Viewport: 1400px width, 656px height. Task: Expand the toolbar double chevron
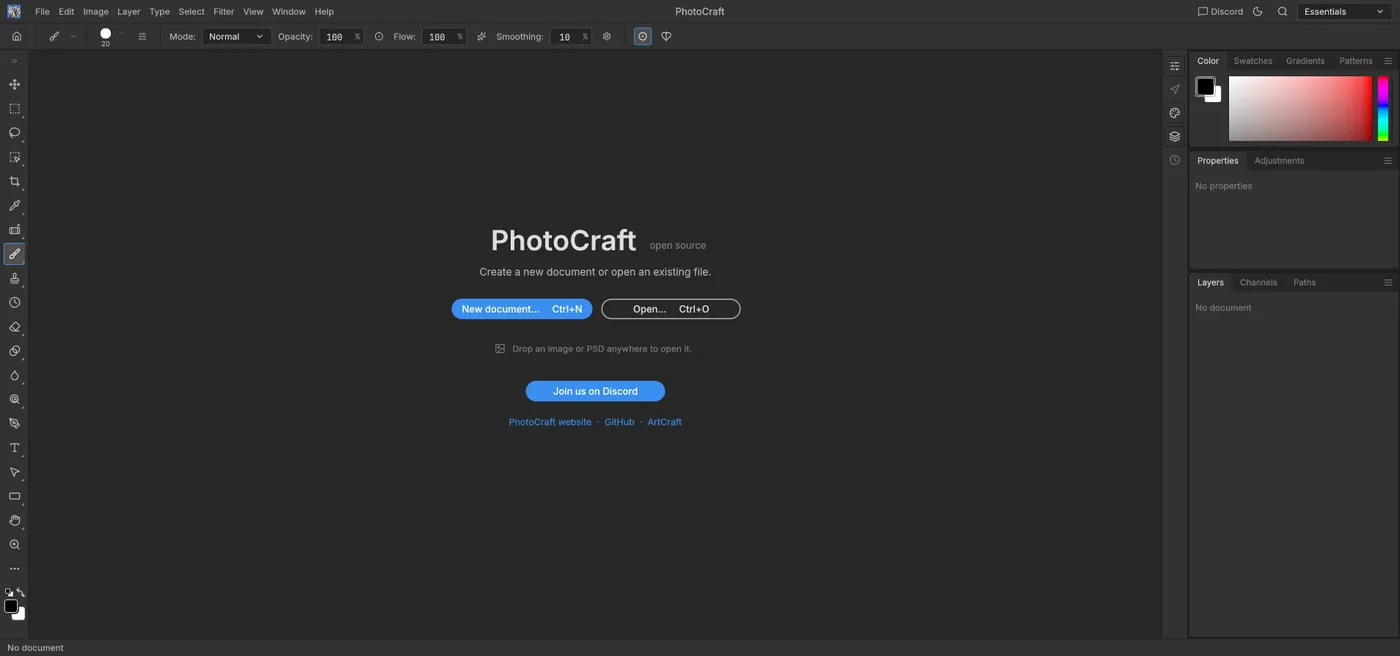point(14,61)
